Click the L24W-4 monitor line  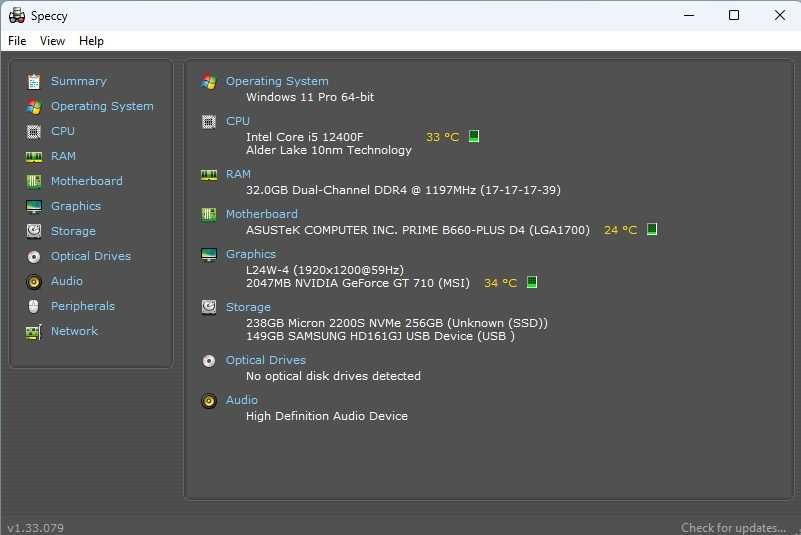coord(325,270)
